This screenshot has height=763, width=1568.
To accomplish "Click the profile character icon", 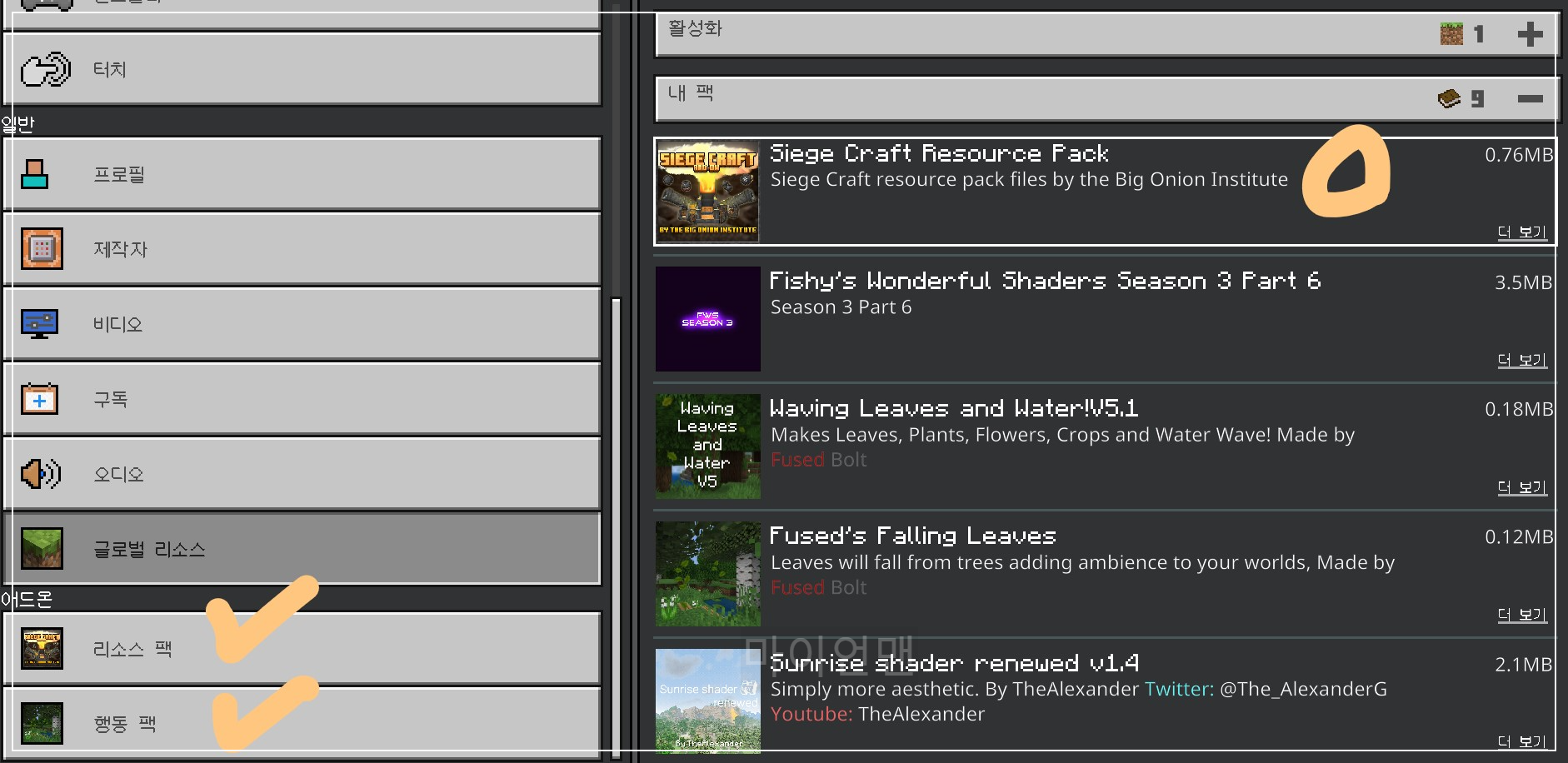I will (x=35, y=174).
